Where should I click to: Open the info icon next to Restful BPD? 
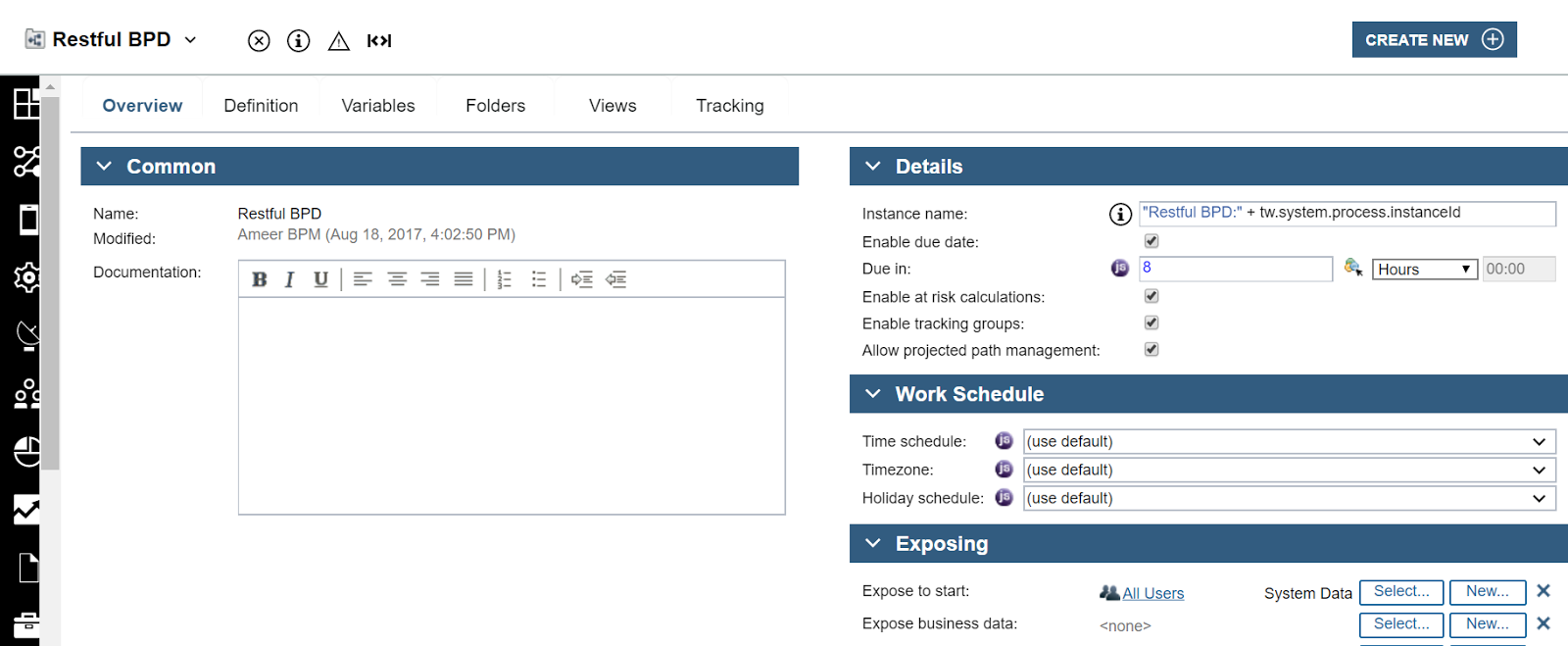click(x=298, y=40)
